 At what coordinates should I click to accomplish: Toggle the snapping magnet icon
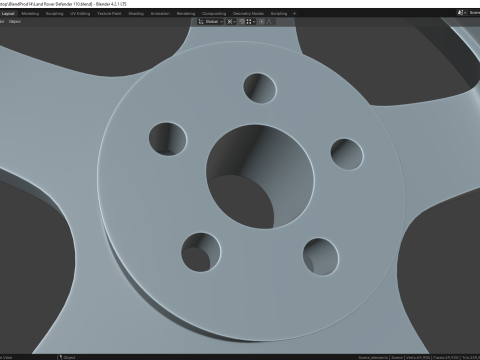[242, 22]
